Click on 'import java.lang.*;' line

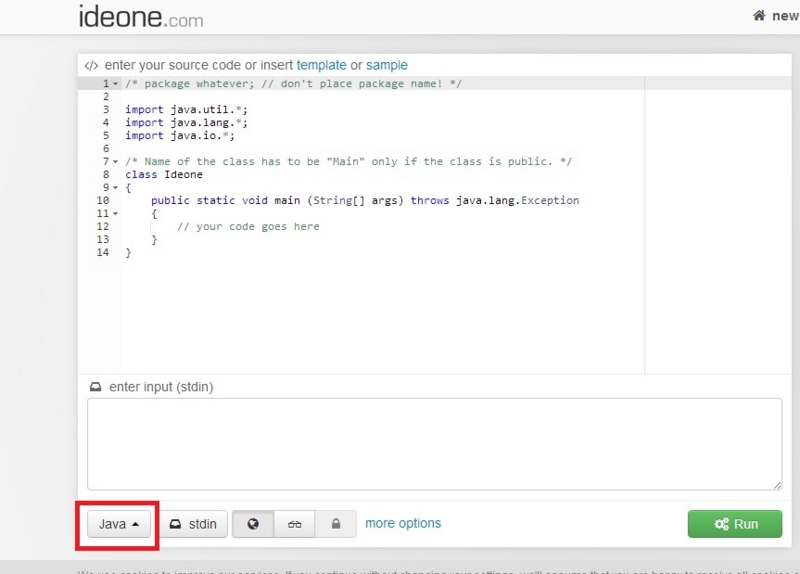click(x=186, y=122)
